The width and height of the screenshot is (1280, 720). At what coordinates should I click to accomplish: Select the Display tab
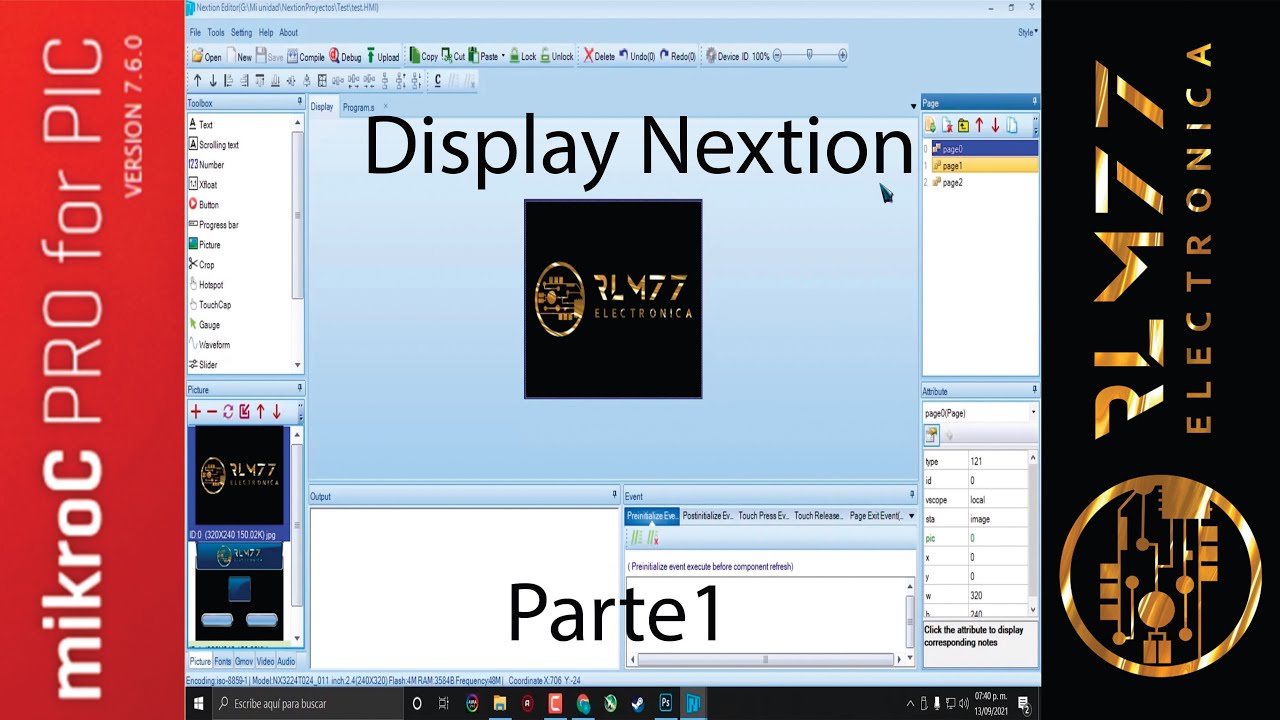tap(322, 107)
